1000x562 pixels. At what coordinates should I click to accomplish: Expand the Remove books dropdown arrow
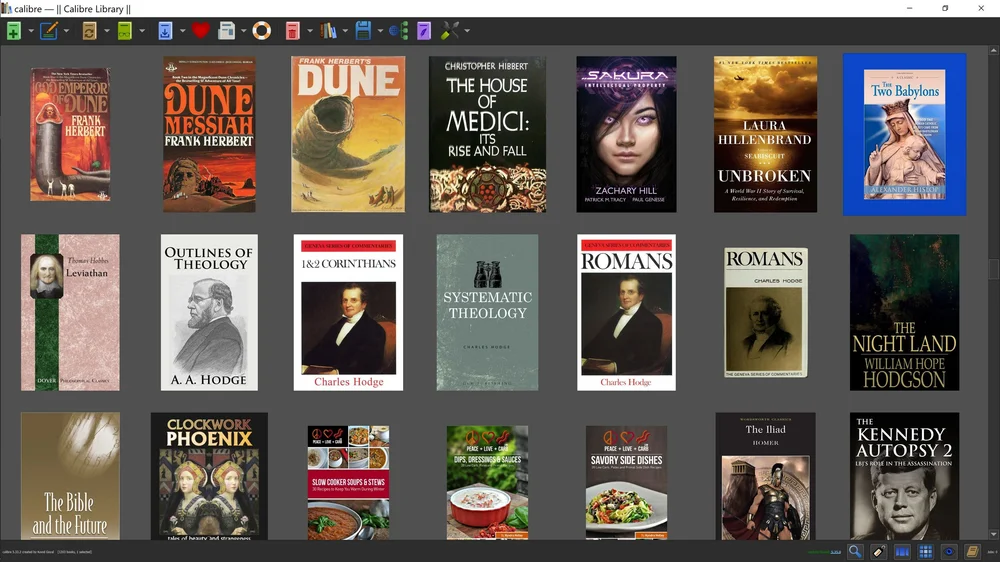pyautogui.click(x=310, y=31)
